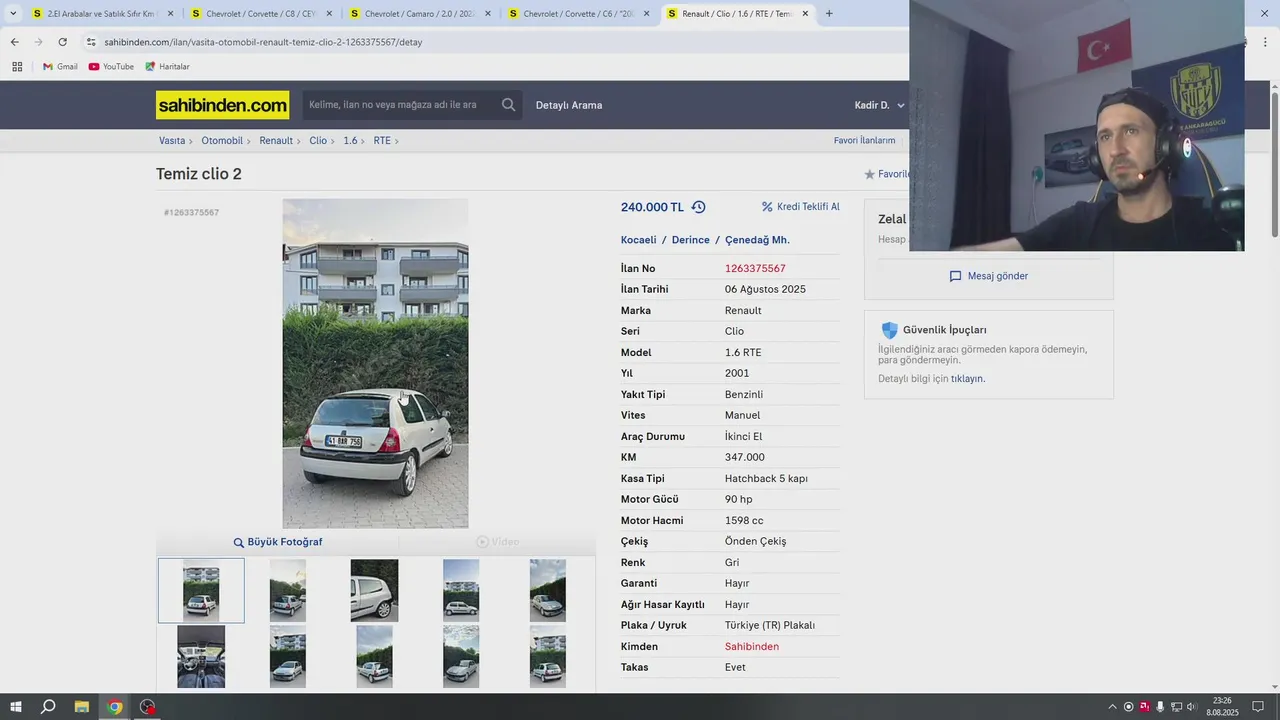Click the Derince location link
The width and height of the screenshot is (1280, 720).
(691, 240)
